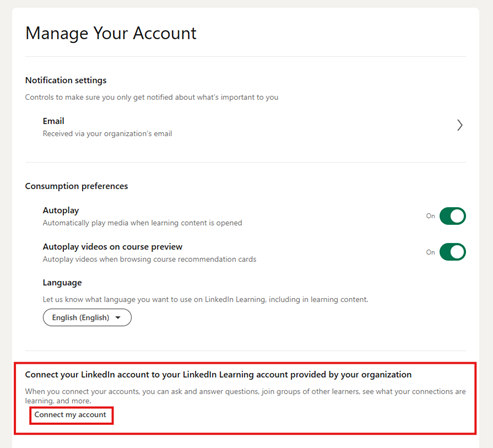Viewport: 493px width, 448px height.
Task: Toggle the Autoplay switch off
Action: pyautogui.click(x=452, y=216)
